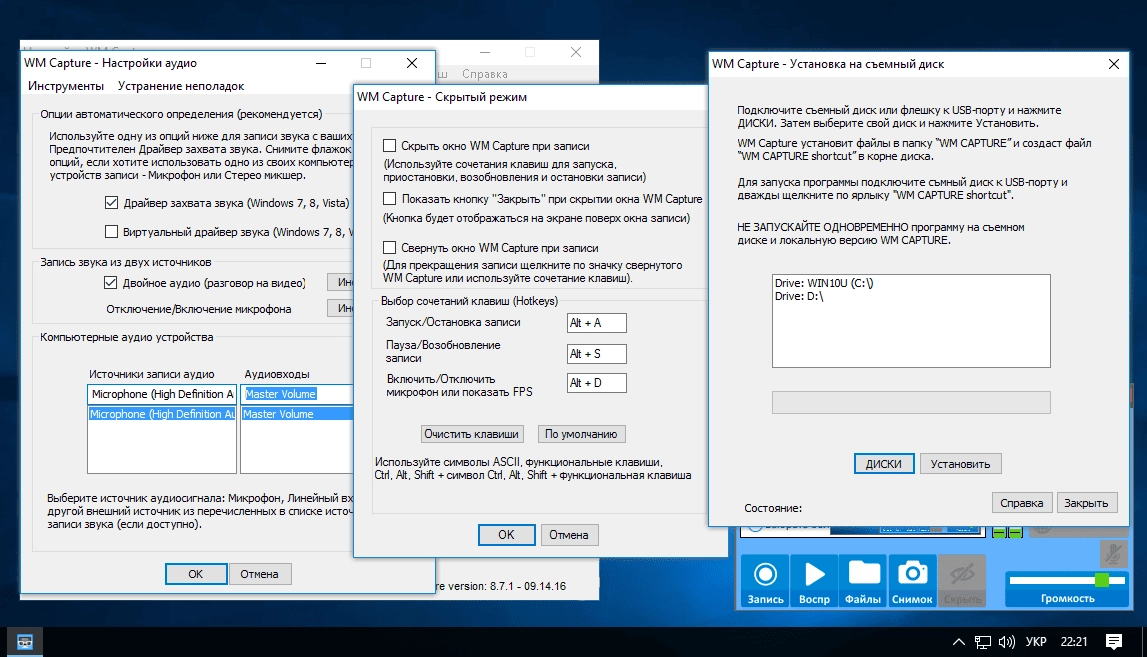This screenshot has height=657, width=1147.
Task: Open the Справка menu in background window
Action: [484, 74]
